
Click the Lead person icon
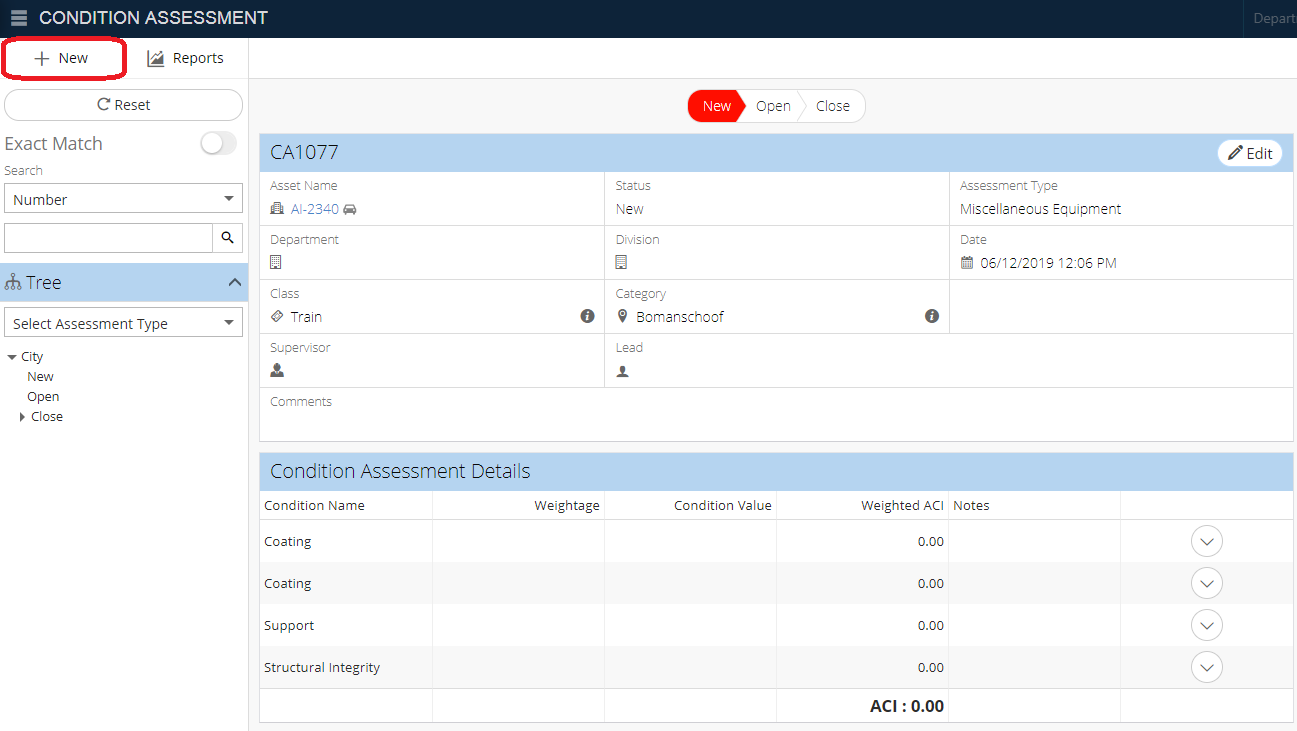[x=622, y=371]
